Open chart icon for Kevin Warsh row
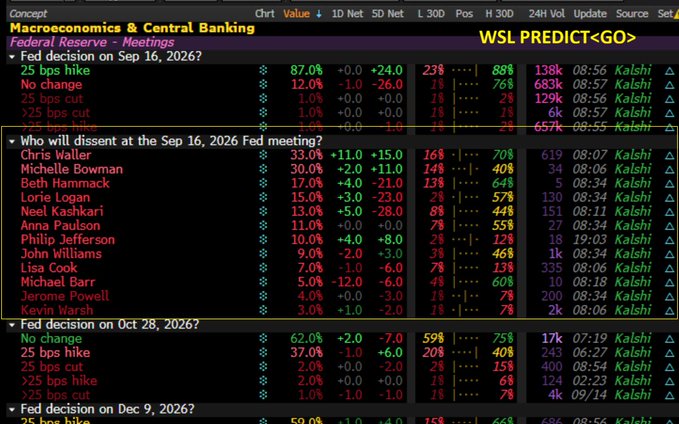The image size is (679, 424). pos(263,310)
